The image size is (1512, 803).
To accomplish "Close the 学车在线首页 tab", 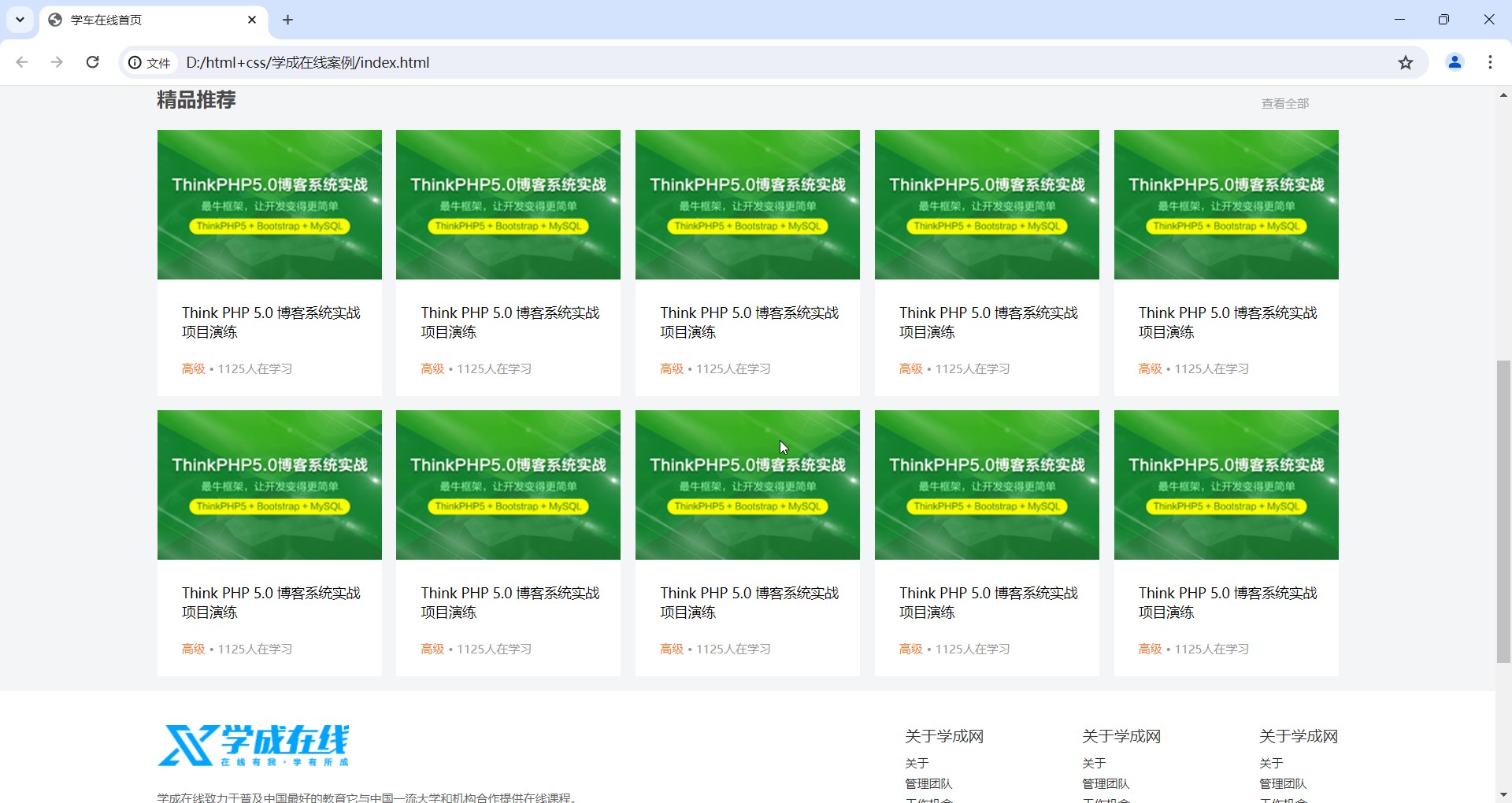I will click(252, 20).
